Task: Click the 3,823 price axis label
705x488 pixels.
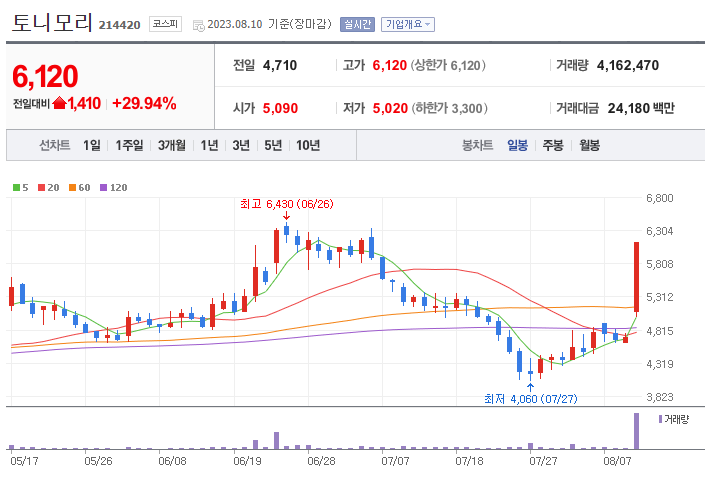Action: [x=660, y=397]
